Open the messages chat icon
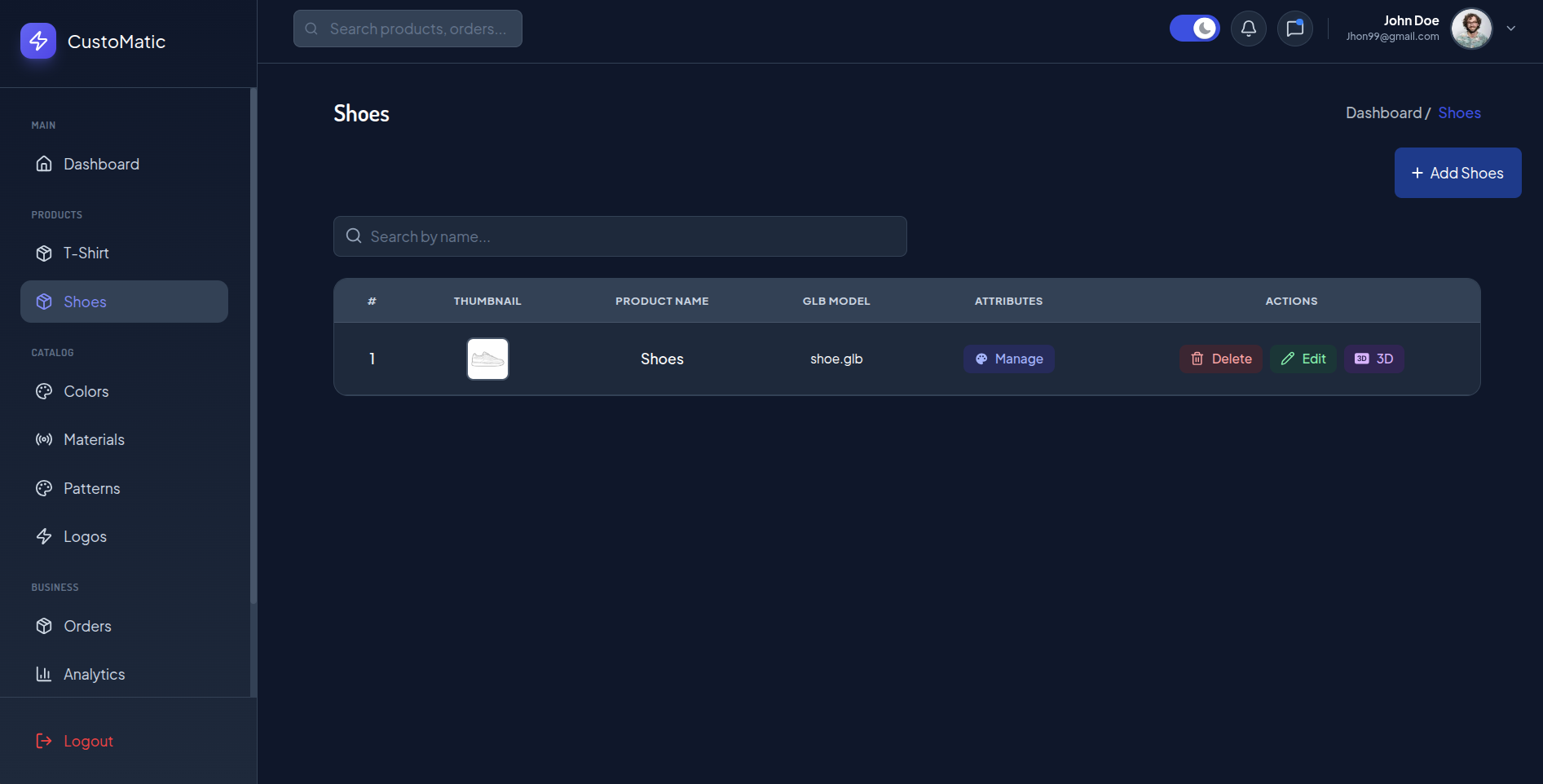1543x784 pixels. (1294, 29)
